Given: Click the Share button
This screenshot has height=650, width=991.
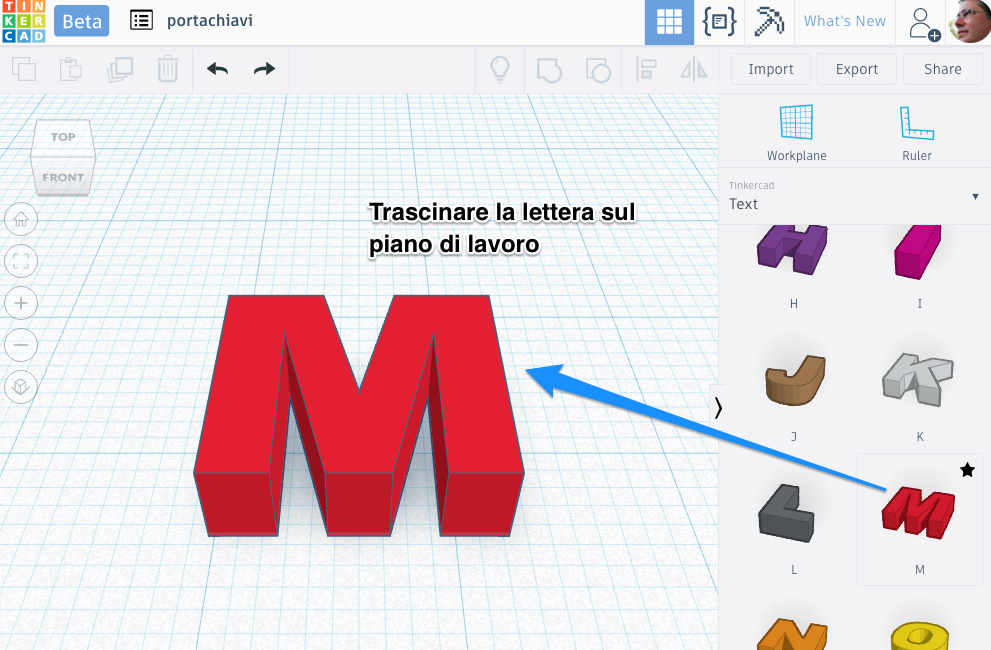Looking at the screenshot, I should 942,69.
